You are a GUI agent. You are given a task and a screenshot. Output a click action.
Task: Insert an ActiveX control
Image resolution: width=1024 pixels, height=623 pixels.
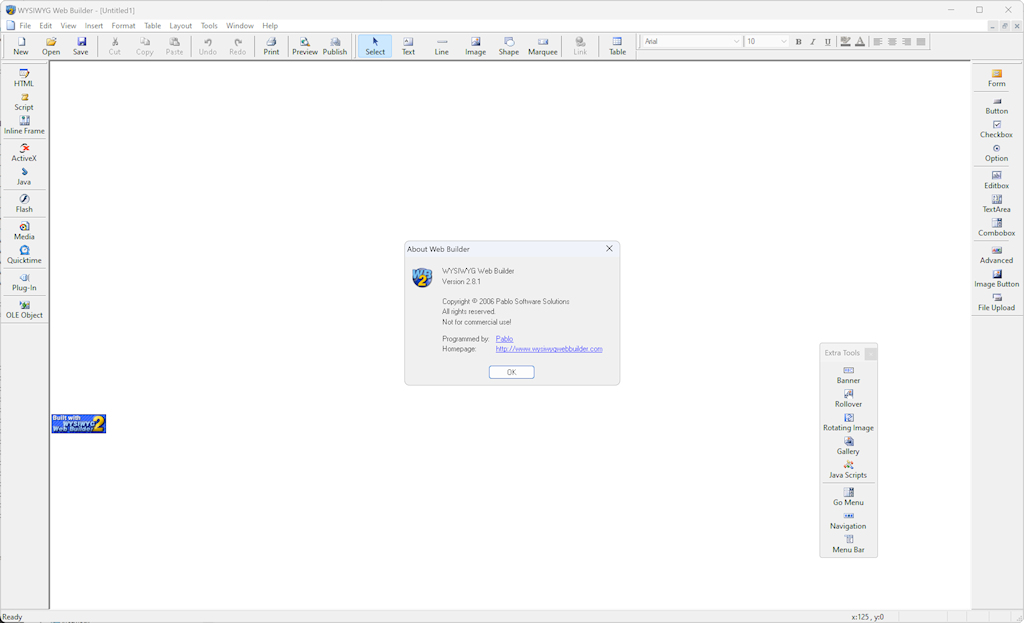pyautogui.click(x=24, y=152)
